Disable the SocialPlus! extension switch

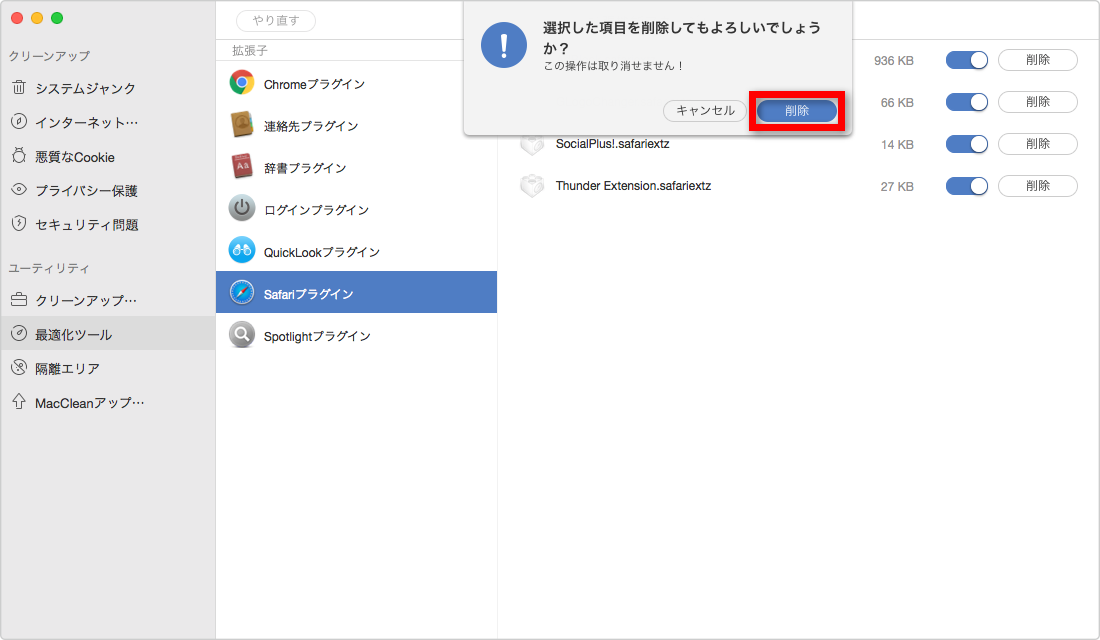(x=967, y=144)
